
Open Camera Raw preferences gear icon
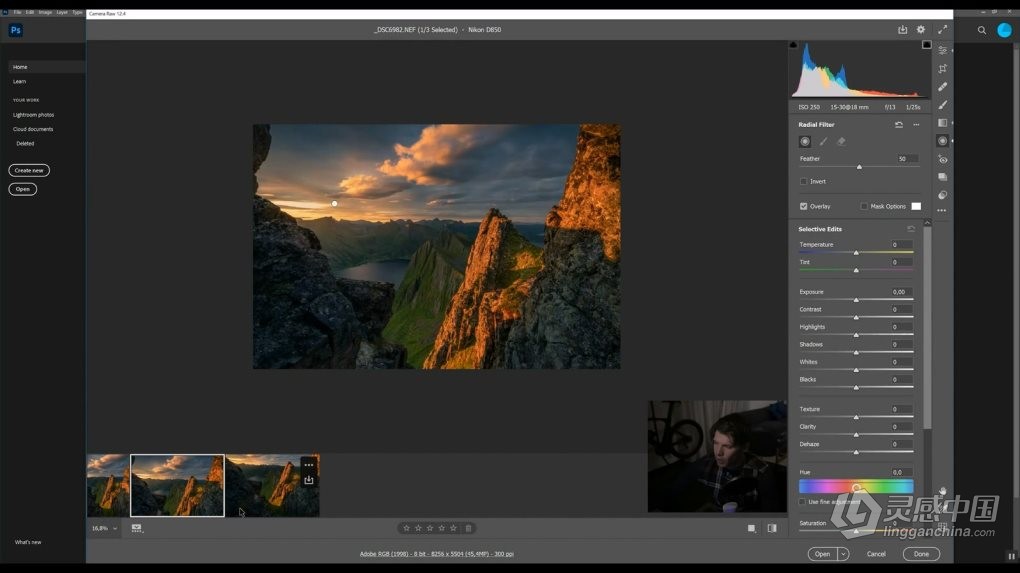point(921,30)
